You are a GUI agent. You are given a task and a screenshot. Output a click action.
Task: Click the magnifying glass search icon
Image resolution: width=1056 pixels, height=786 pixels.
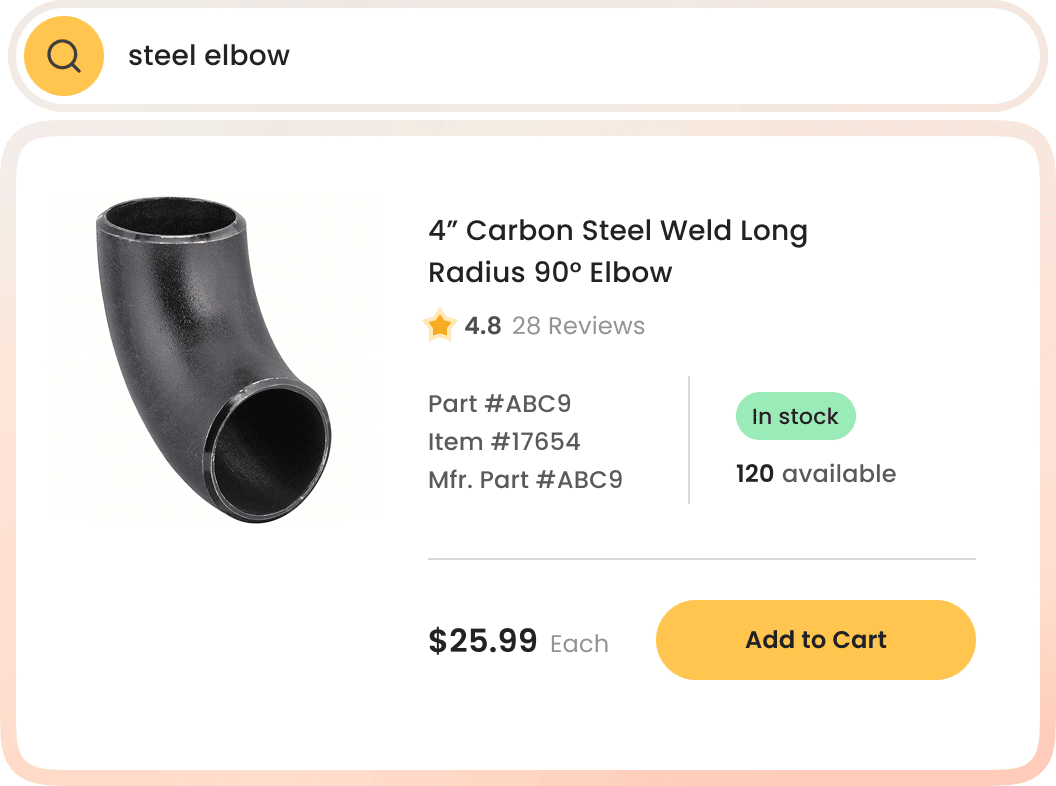click(x=64, y=56)
